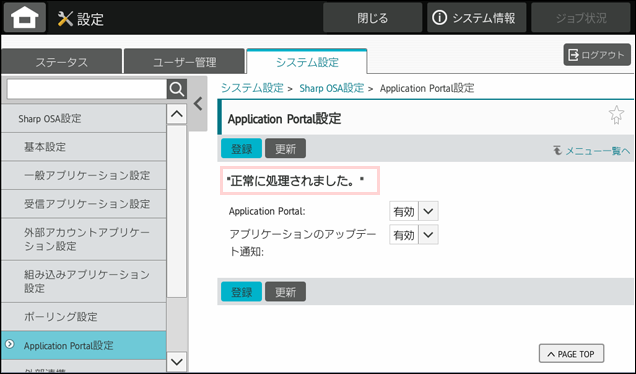This screenshot has height=374, width=636.
Task: Click sidebar scroll up arrow
Action: click(x=177, y=114)
